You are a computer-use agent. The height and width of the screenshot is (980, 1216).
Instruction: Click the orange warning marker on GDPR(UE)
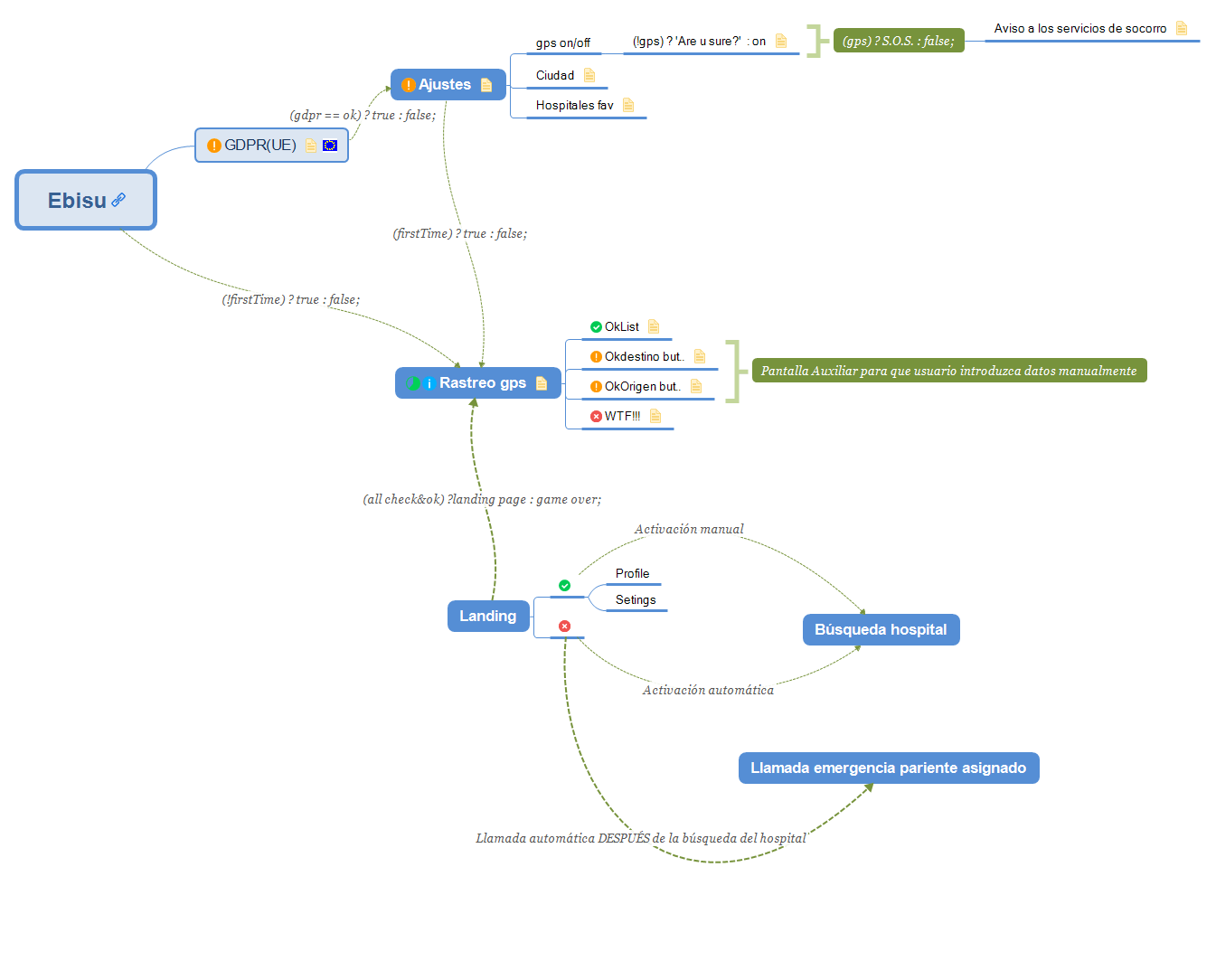coord(214,146)
